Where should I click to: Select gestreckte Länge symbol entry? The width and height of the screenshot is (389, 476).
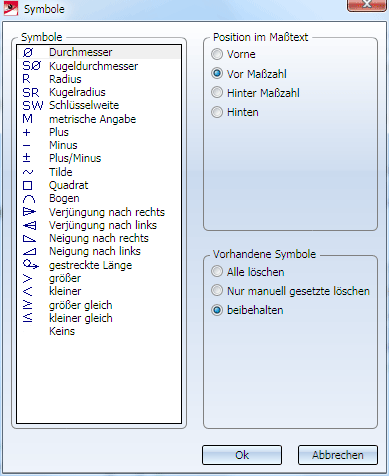point(99,265)
